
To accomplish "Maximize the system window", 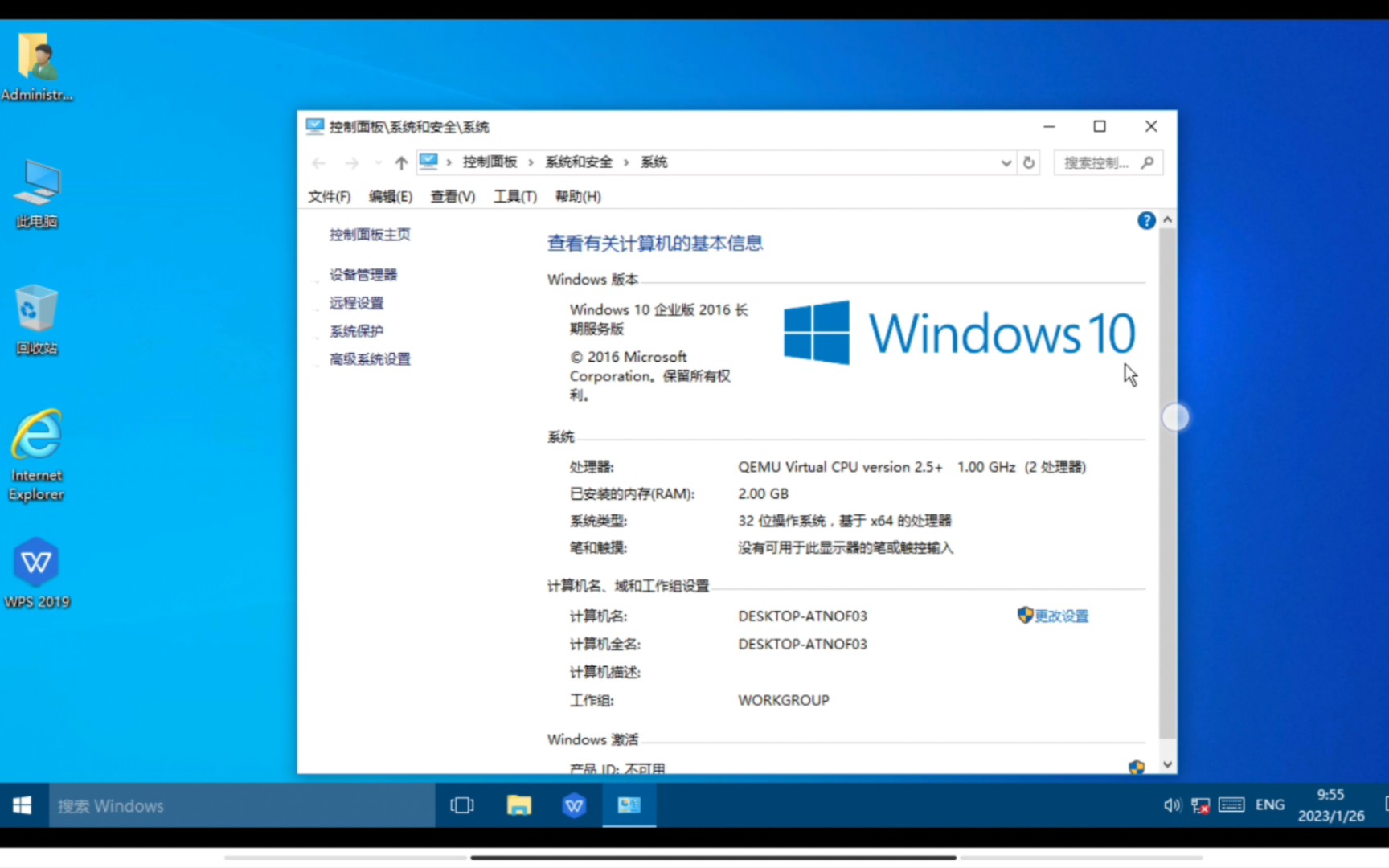I will (1100, 126).
